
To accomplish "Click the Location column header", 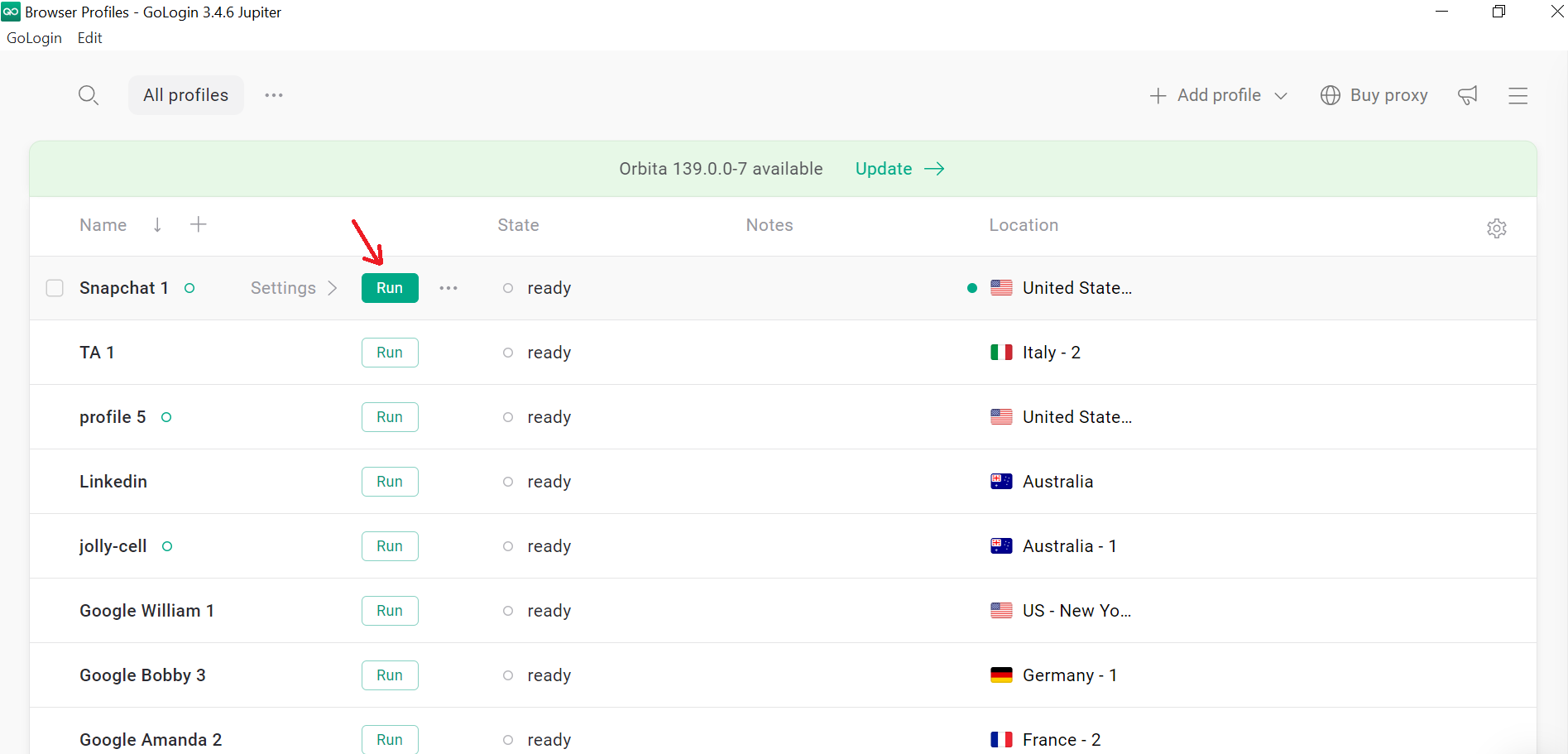I will [x=1024, y=225].
